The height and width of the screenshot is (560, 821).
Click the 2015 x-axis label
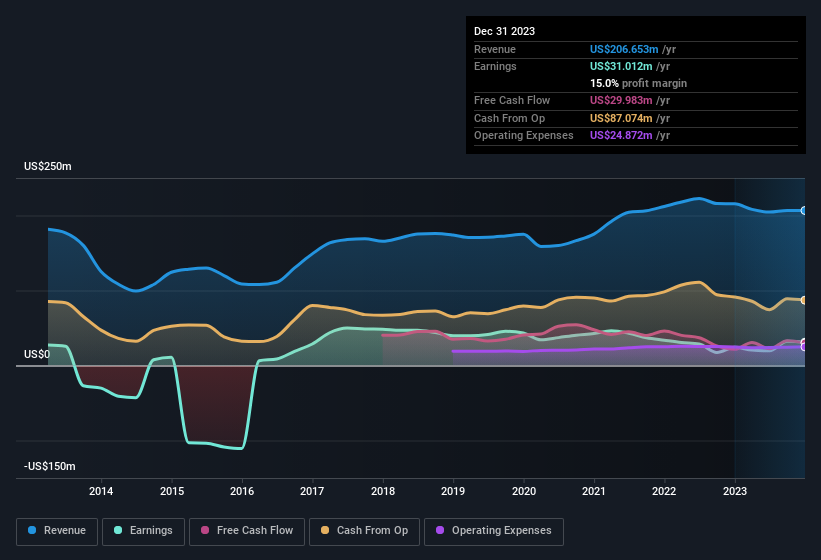[172, 491]
